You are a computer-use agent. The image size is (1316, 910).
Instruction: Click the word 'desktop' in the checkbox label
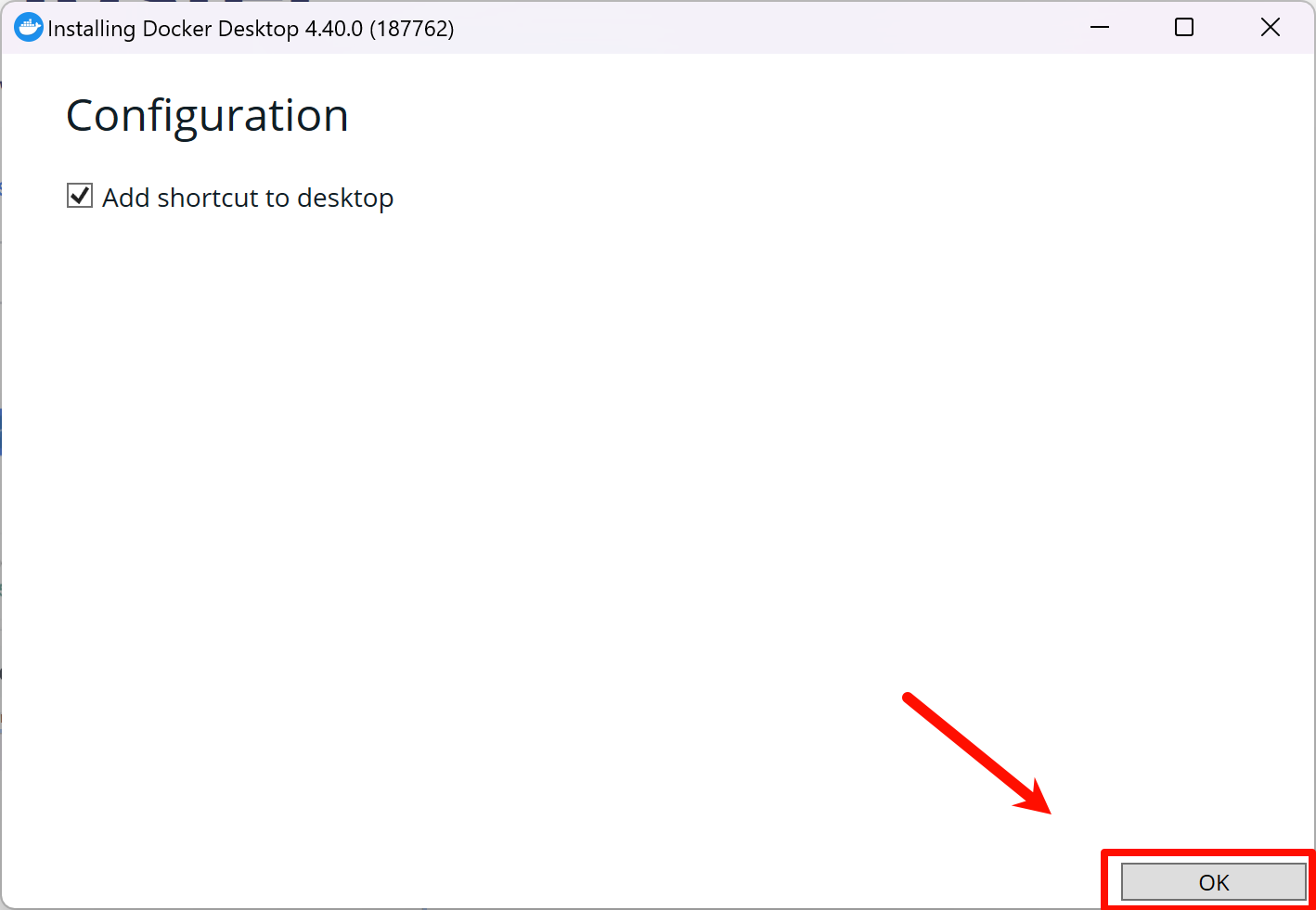pyautogui.click(x=345, y=198)
